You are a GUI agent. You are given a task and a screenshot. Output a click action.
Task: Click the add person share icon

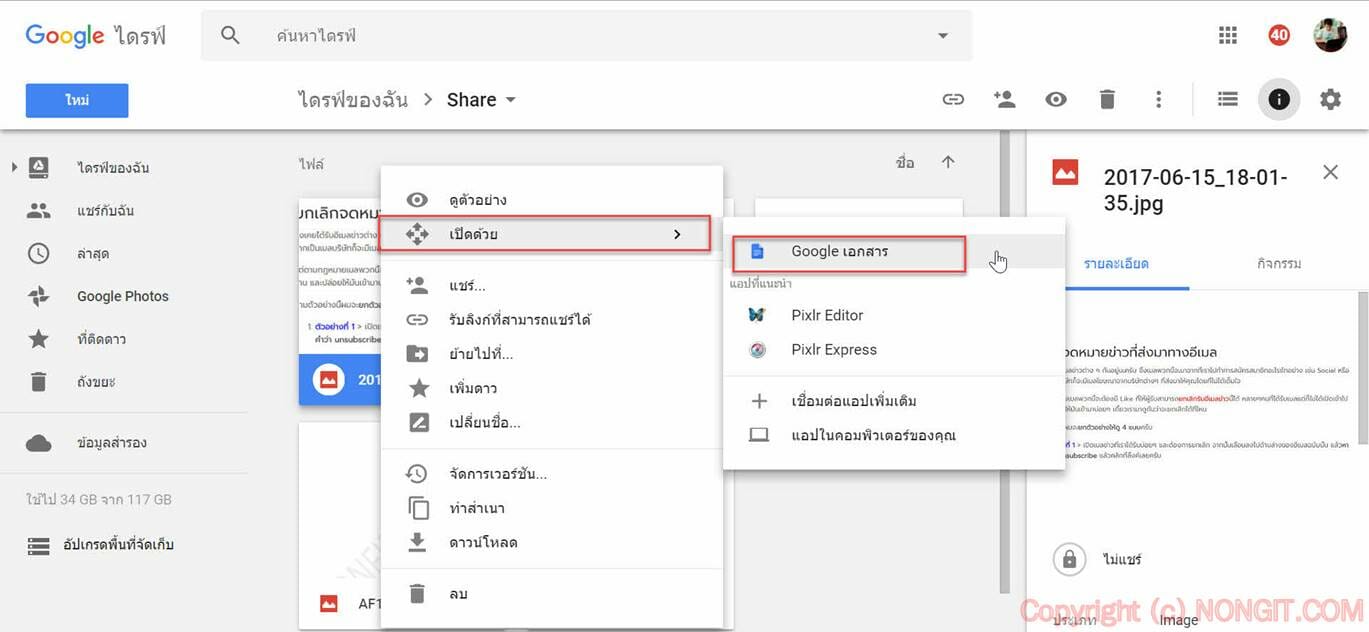click(x=1004, y=99)
